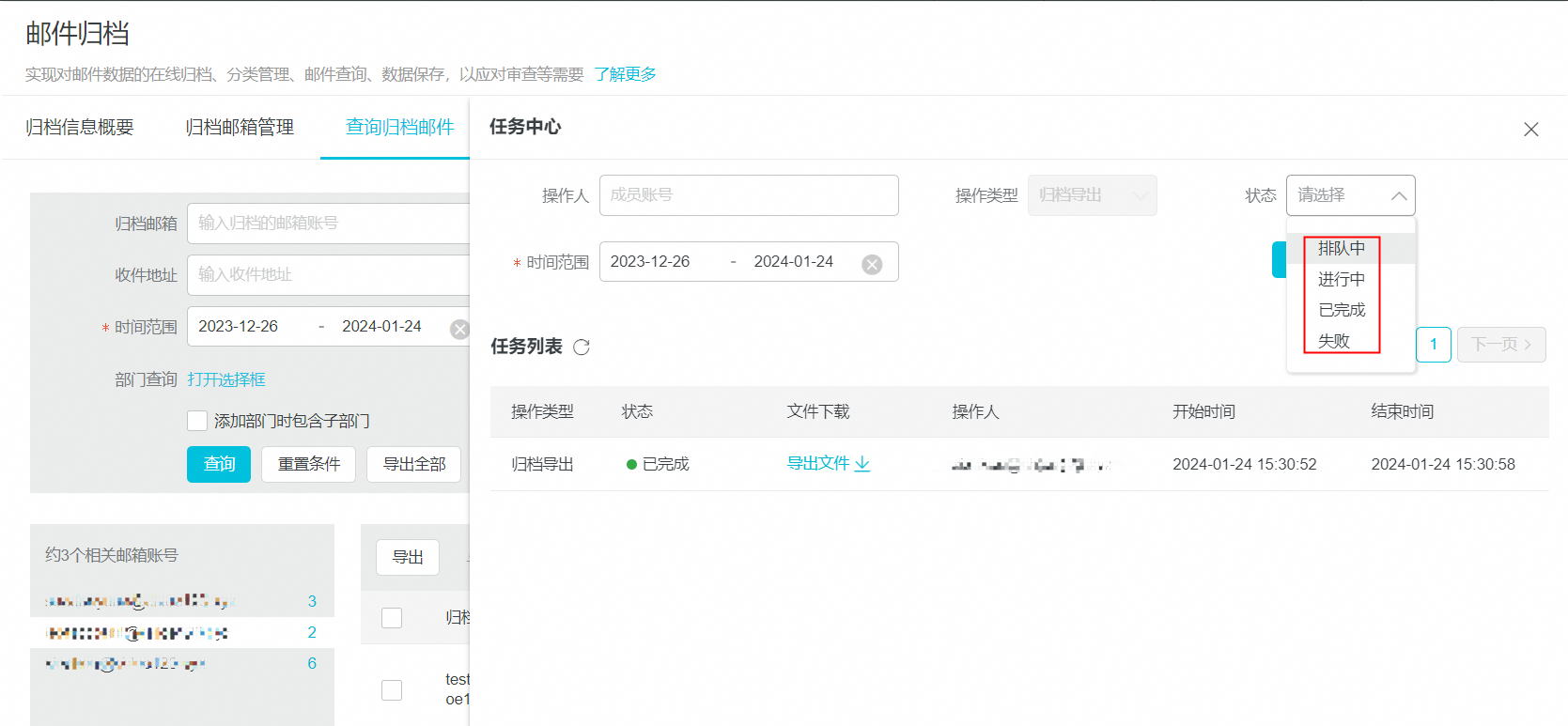
Task: Choose 失败 from the status list
Action: click(1333, 341)
